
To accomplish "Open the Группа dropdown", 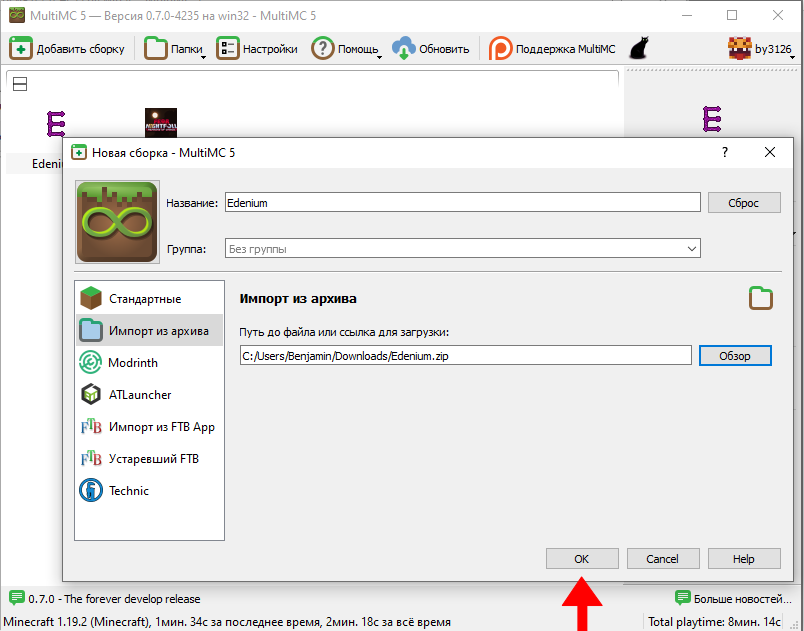I will pyautogui.click(x=463, y=249).
